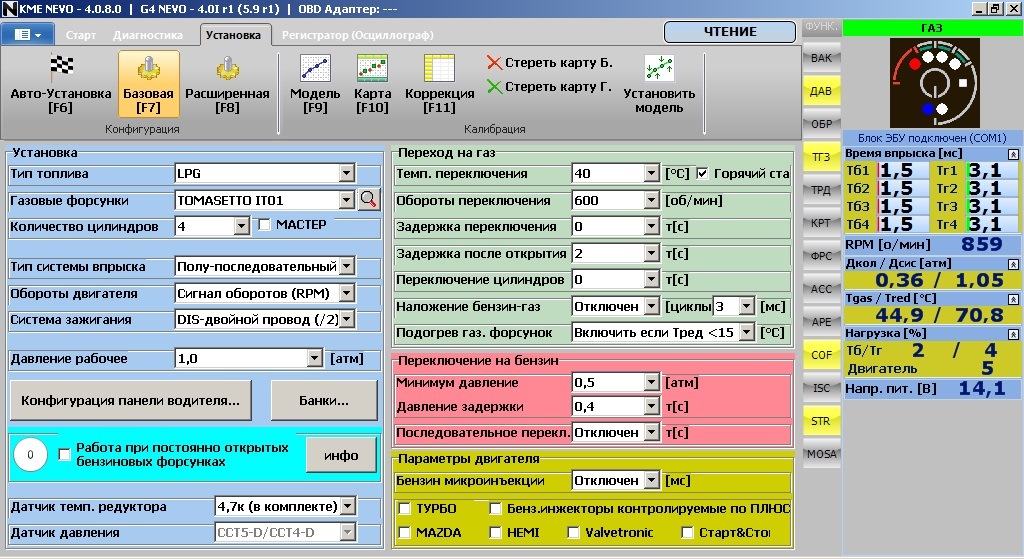This screenshot has width=1024, height=559.
Task: Open Газовые форсунки dropdown
Action: click(347, 200)
